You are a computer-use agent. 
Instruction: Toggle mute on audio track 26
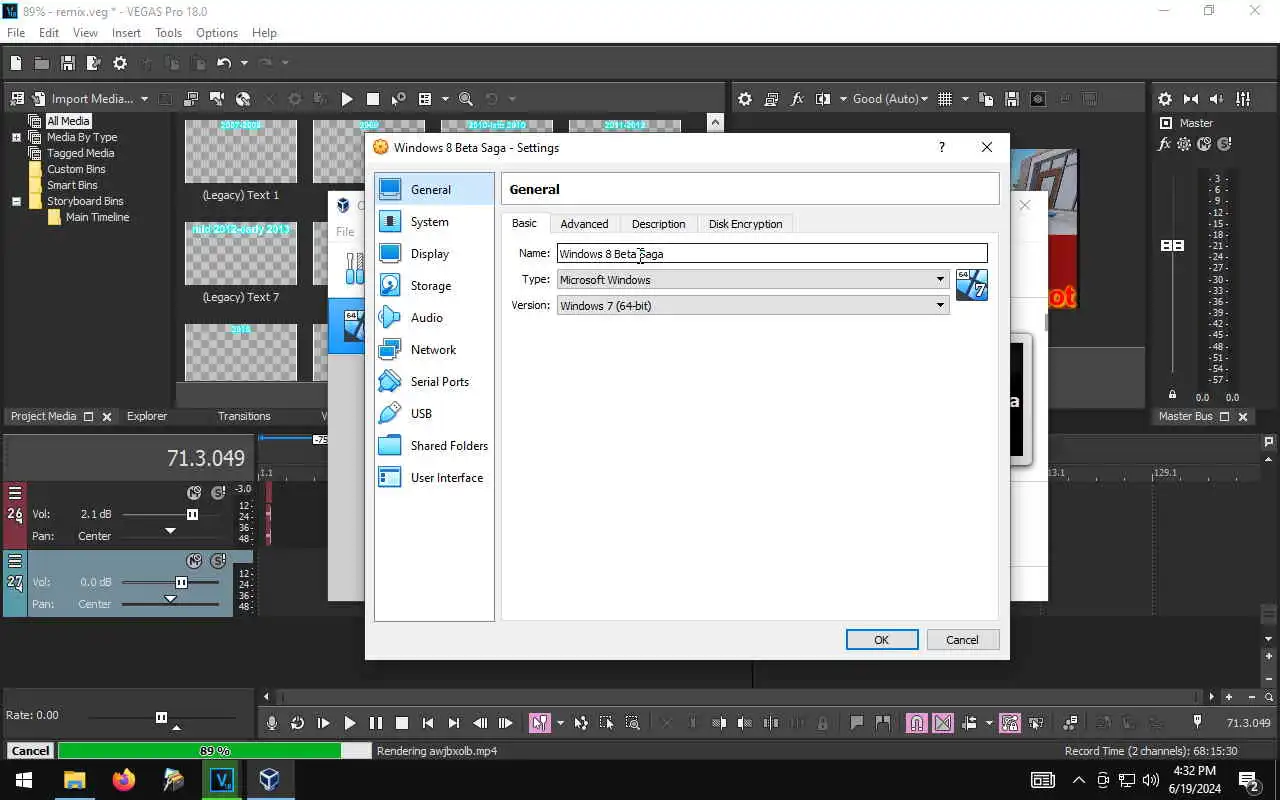click(x=195, y=493)
